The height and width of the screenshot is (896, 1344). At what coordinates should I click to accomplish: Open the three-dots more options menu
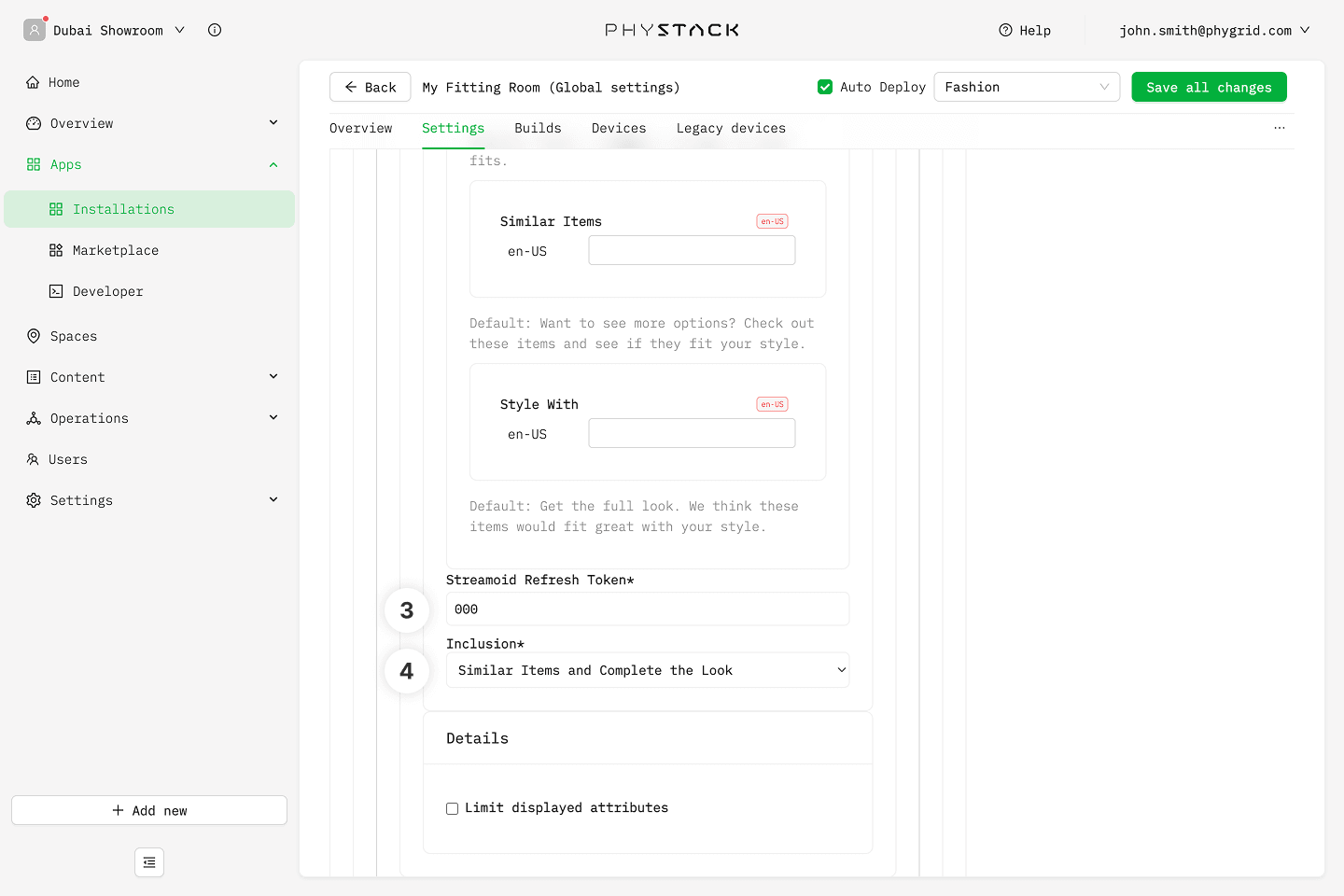click(x=1280, y=128)
